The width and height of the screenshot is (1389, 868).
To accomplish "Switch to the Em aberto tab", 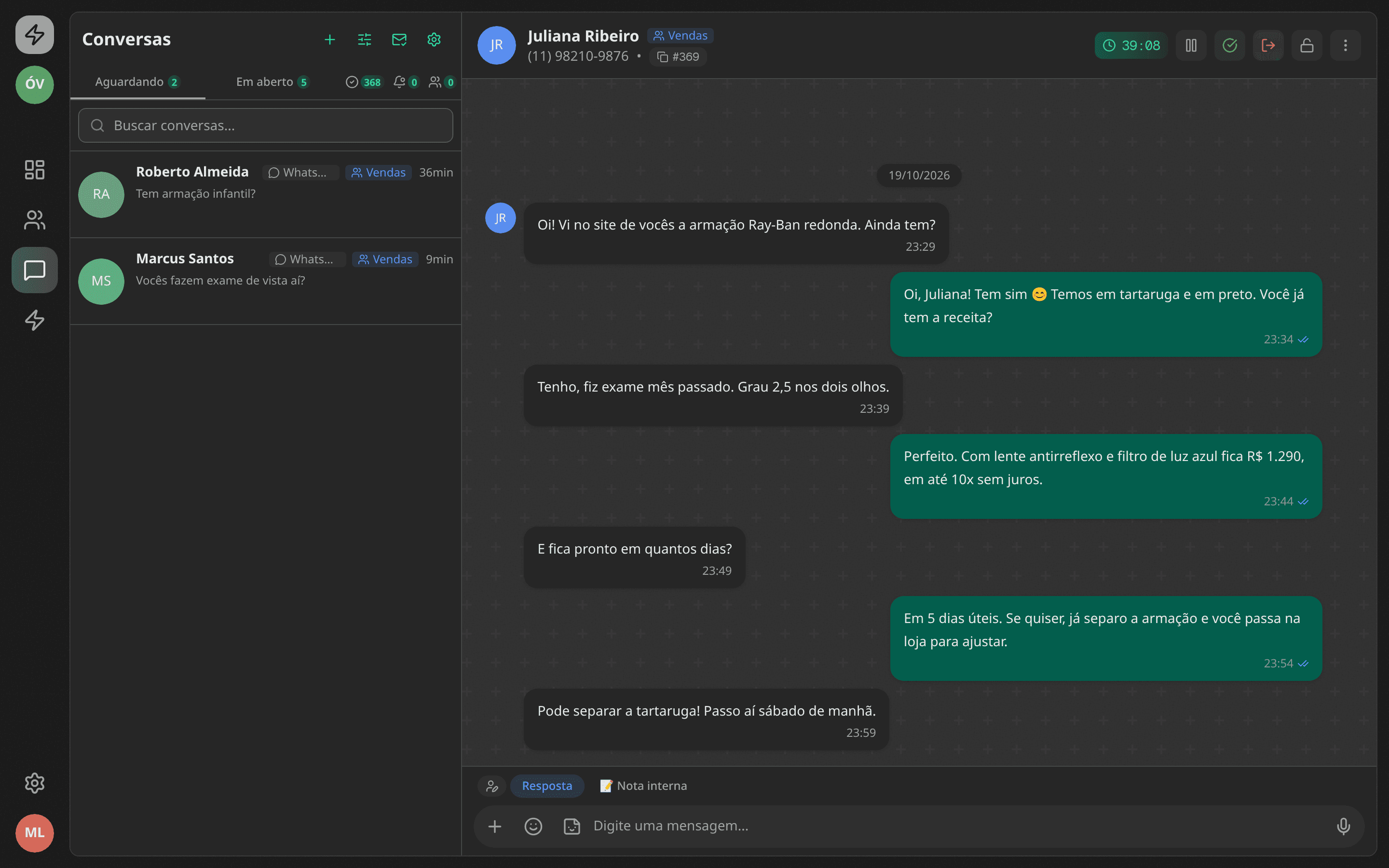I will tap(272, 82).
